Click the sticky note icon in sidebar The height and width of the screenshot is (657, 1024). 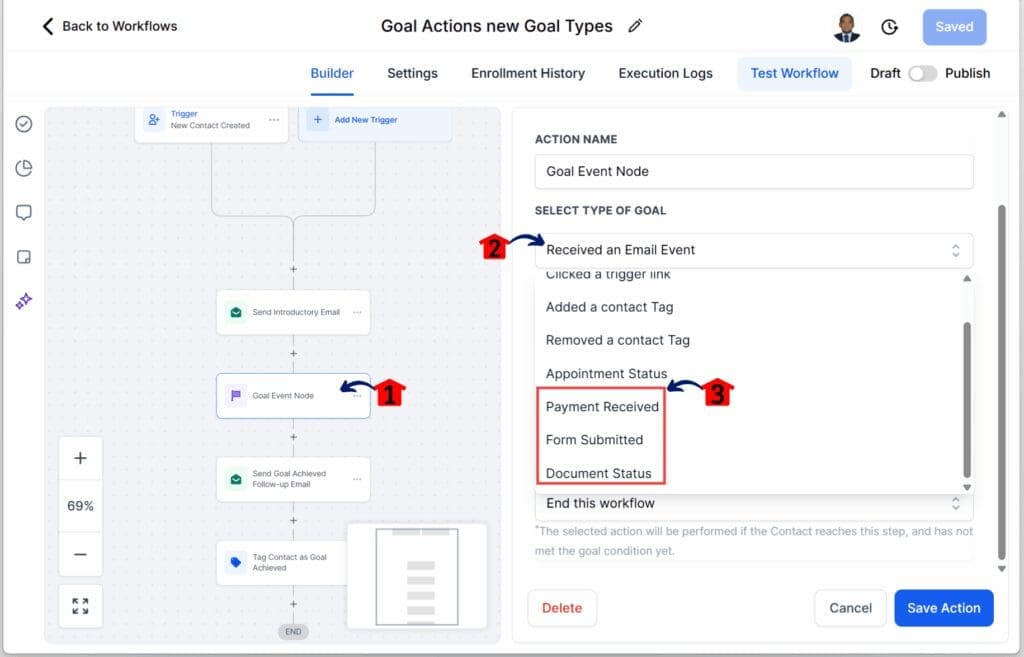coord(24,257)
